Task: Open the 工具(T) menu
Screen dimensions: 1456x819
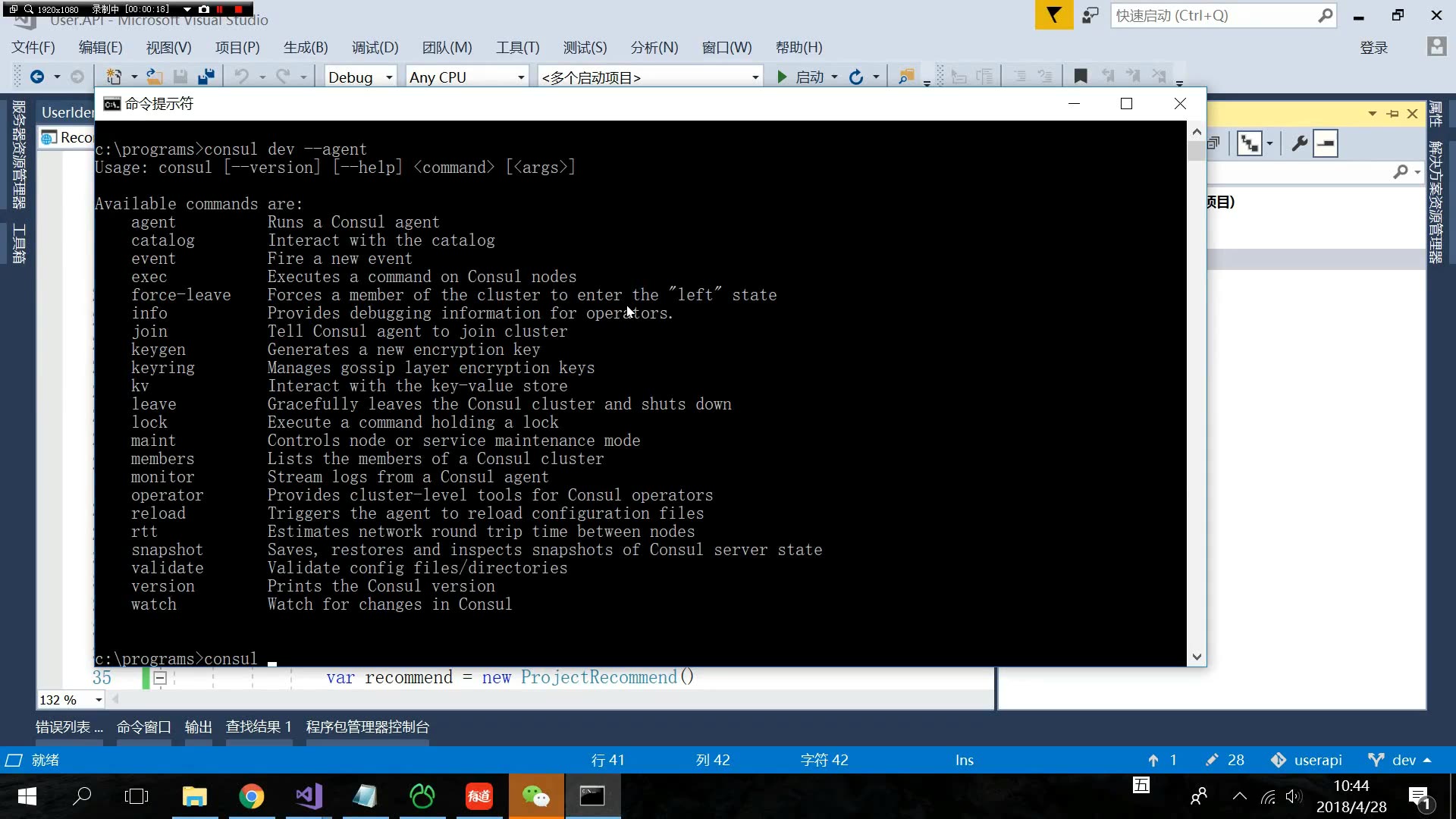Action: pos(518,48)
